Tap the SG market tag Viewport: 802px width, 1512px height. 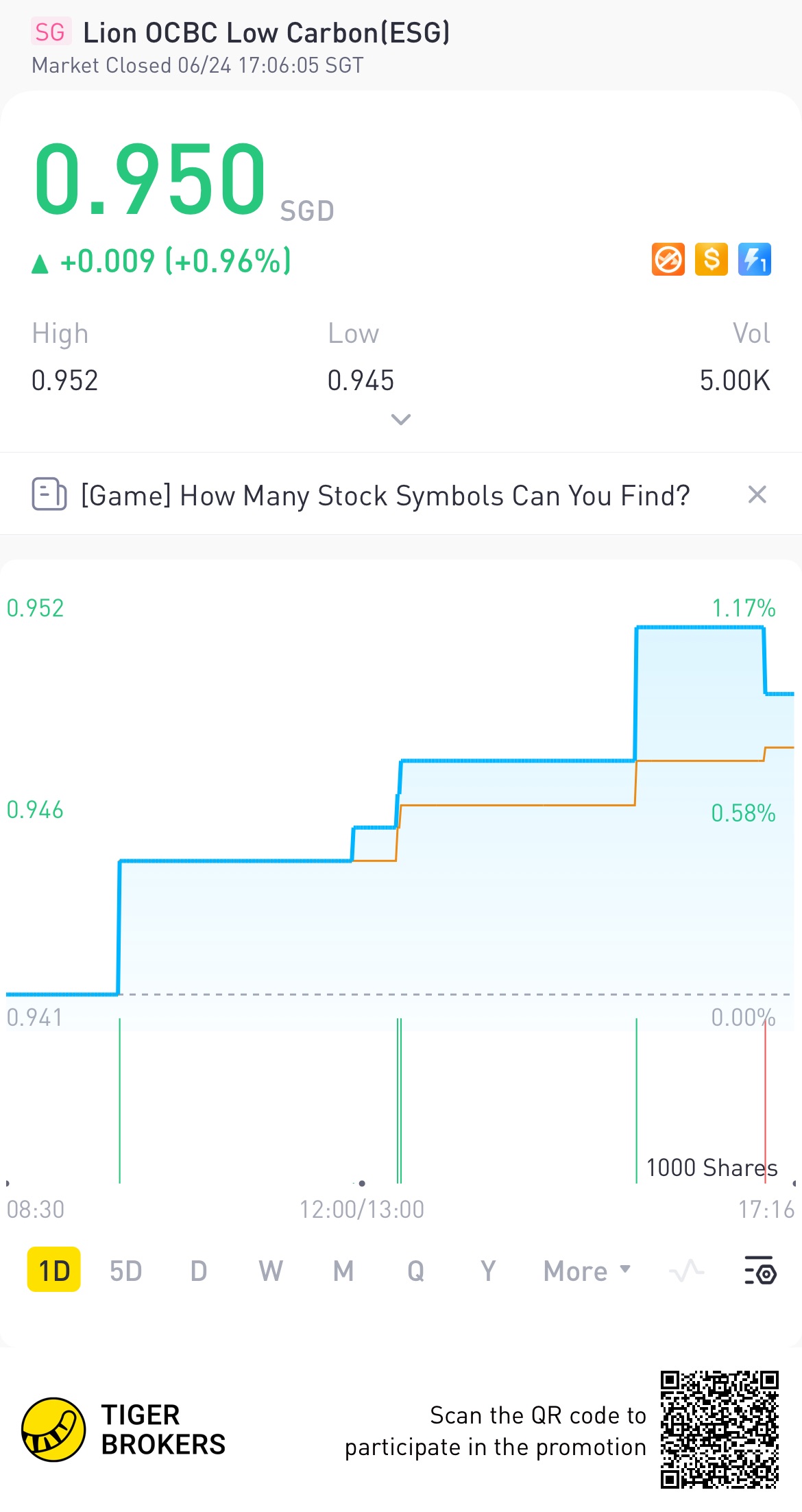coord(50,32)
